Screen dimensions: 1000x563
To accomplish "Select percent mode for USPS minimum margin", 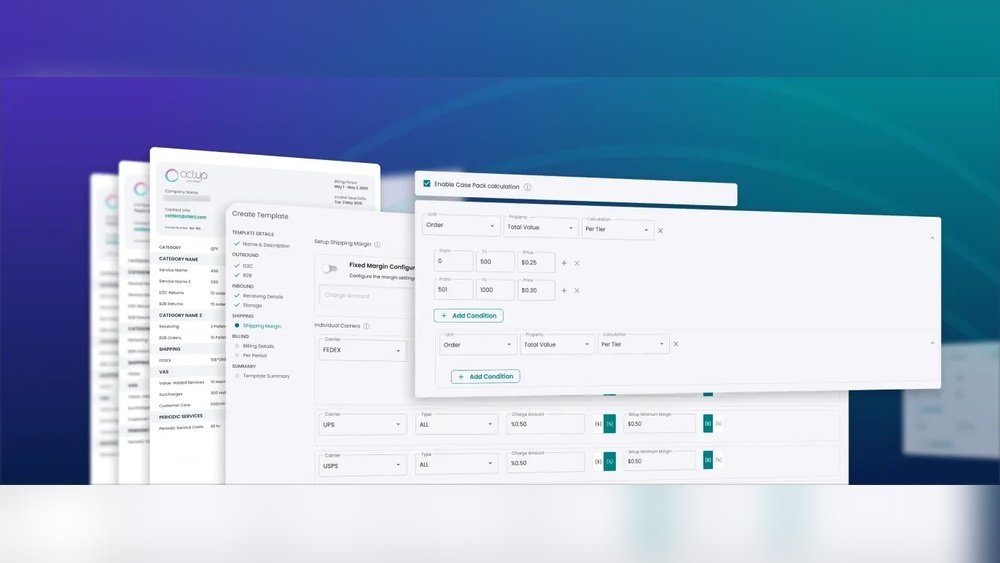I will pyautogui.click(x=718, y=460).
